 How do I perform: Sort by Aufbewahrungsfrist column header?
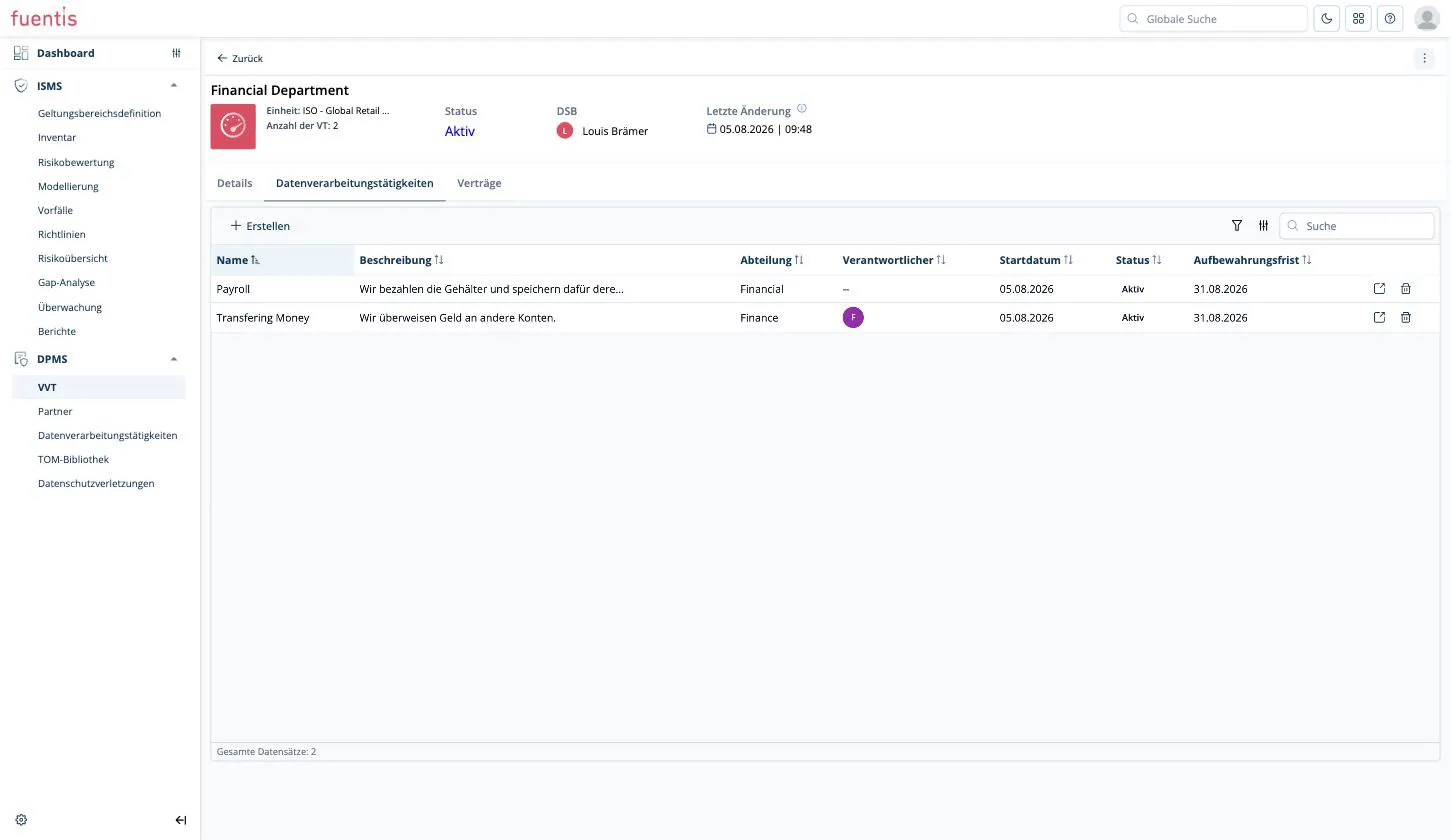pyautogui.click(x=1252, y=260)
